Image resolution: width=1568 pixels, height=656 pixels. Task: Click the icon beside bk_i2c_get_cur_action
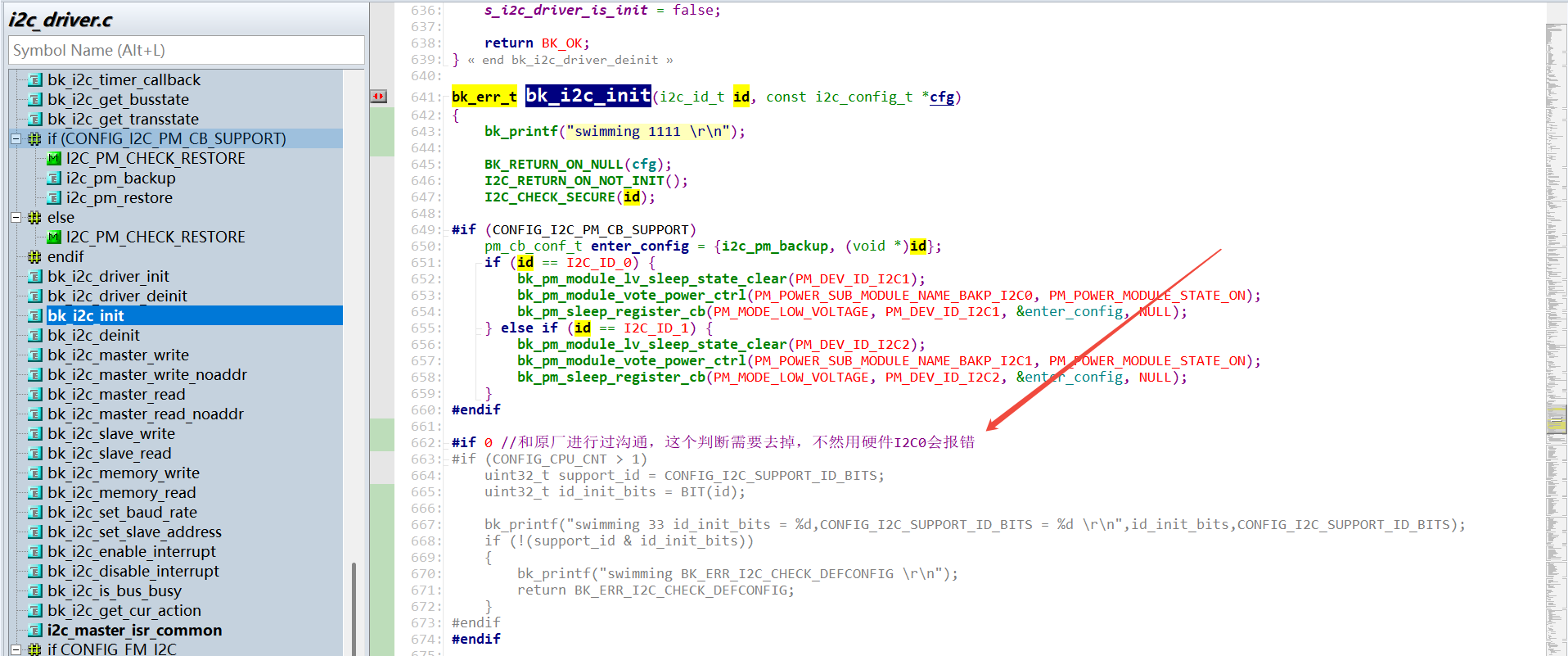[x=35, y=611]
